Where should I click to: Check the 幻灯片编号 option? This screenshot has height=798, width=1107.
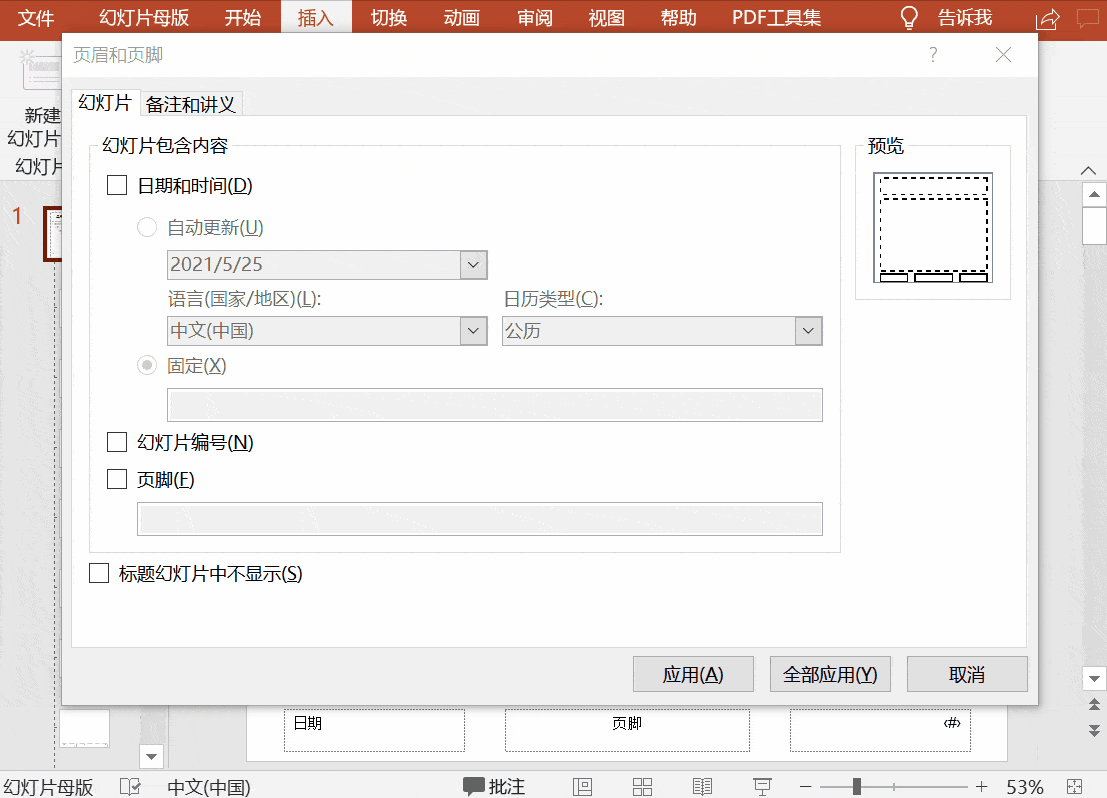[x=116, y=441]
